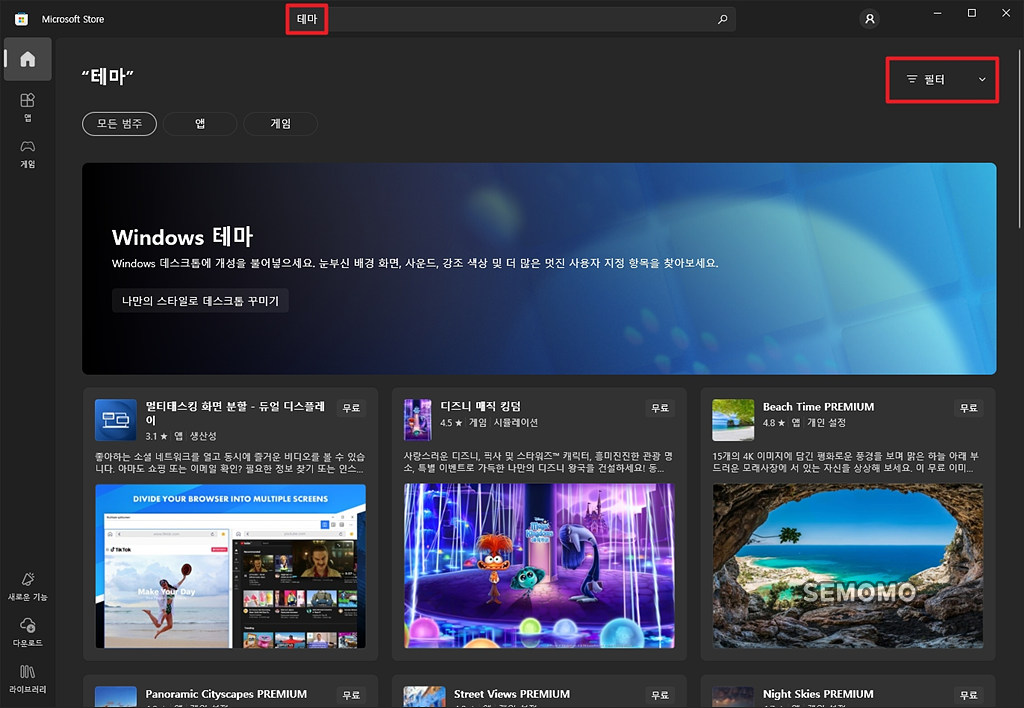Open the 멀티태스킹 화면 분할 - 듀얼 디스플레이 title

click(x=235, y=413)
